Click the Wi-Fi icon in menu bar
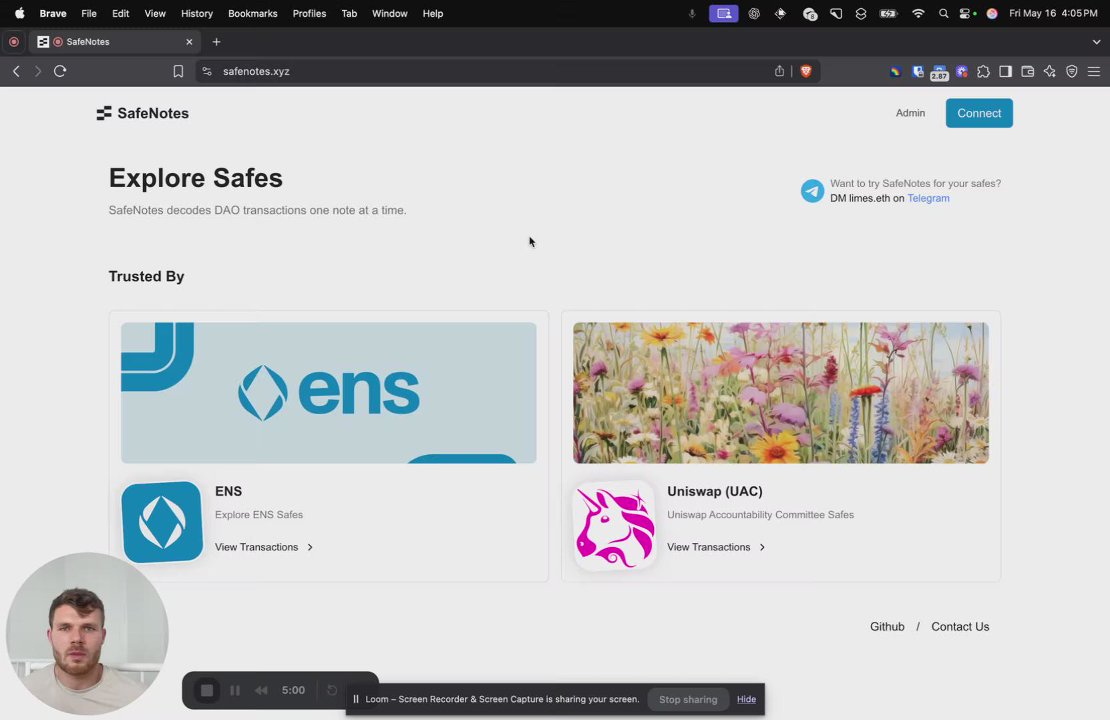This screenshot has width=1110, height=720. point(918,13)
